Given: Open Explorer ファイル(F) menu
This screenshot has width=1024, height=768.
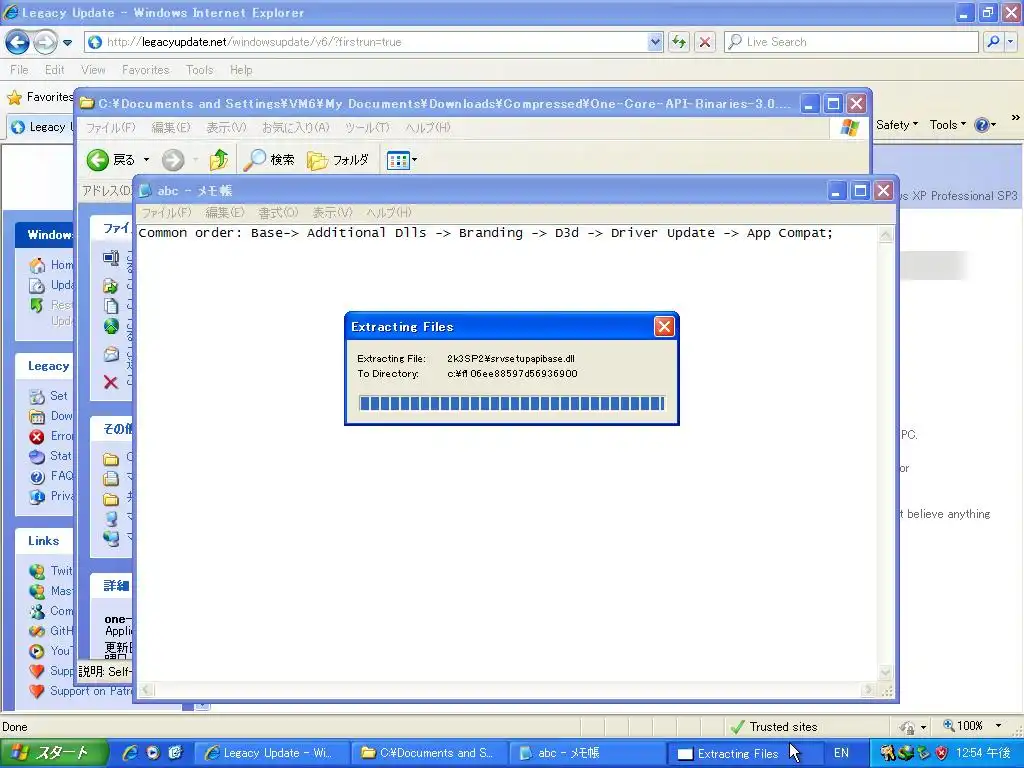Looking at the screenshot, I should [111, 127].
